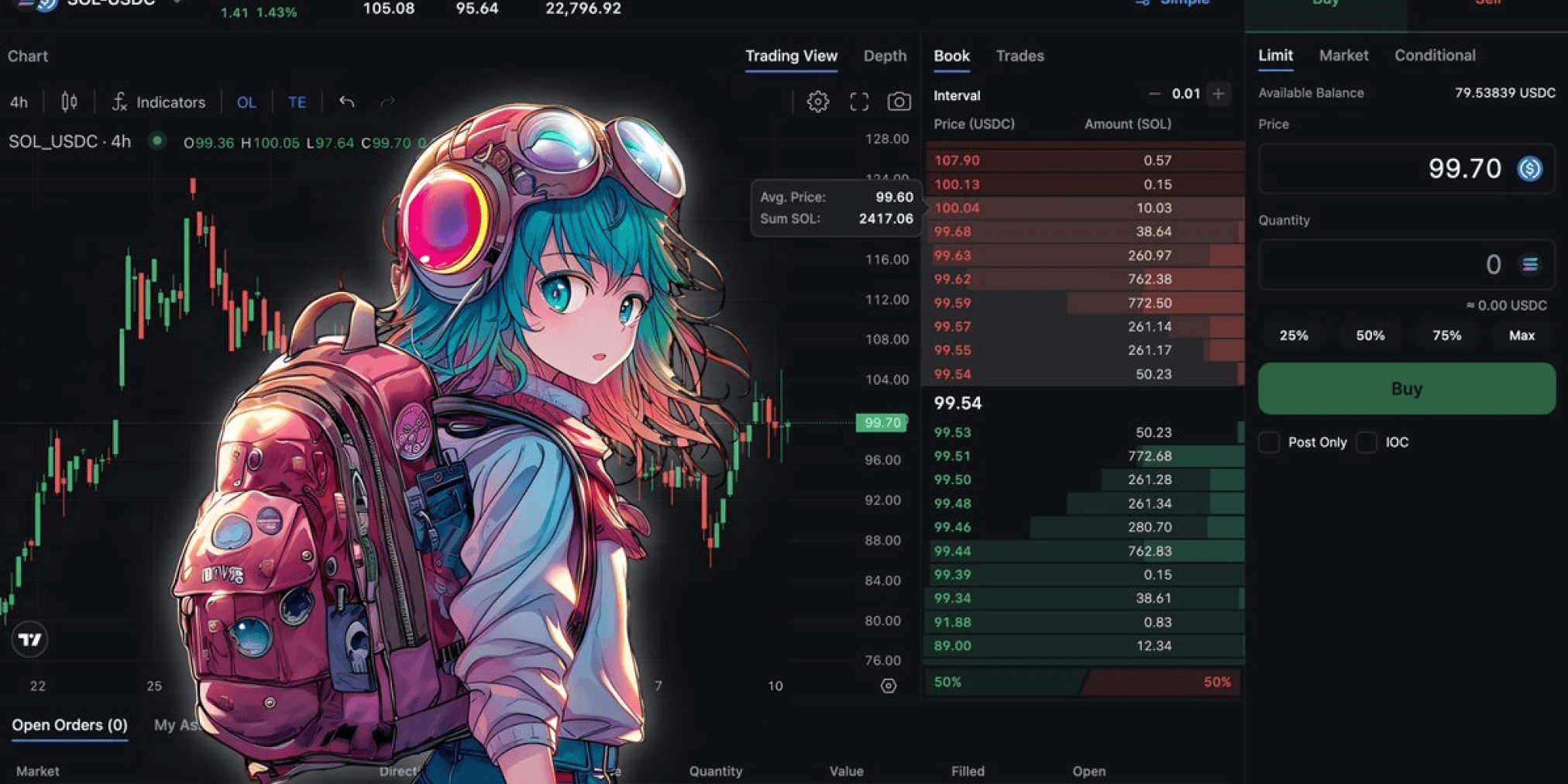Open the Indicators panel
1568x784 pixels.
tap(159, 101)
